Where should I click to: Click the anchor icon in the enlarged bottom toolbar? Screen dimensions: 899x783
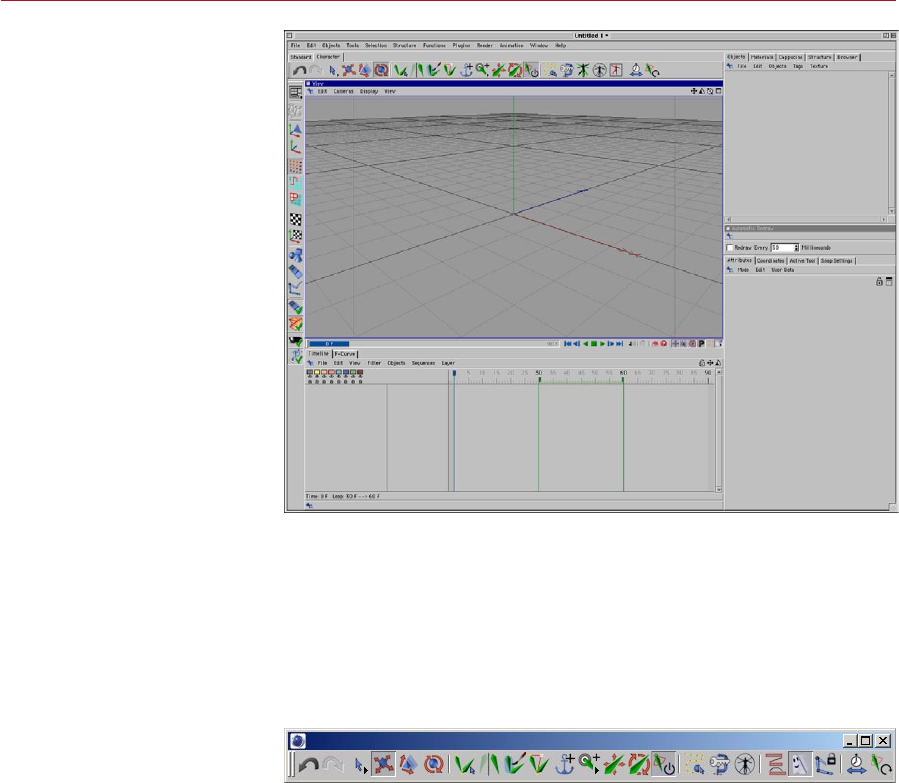[x=565, y=766]
